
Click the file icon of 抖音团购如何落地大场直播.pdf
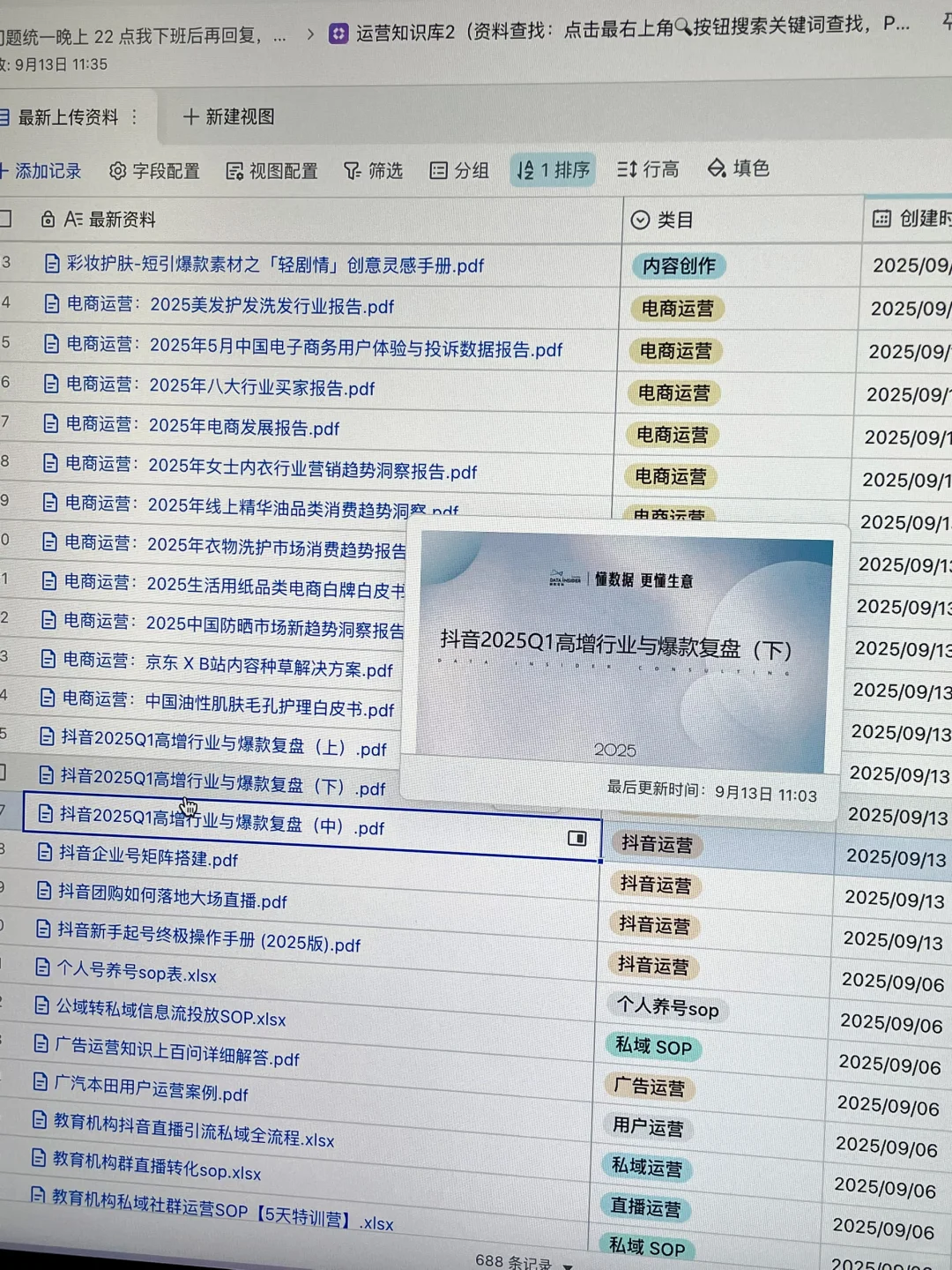(x=44, y=890)
